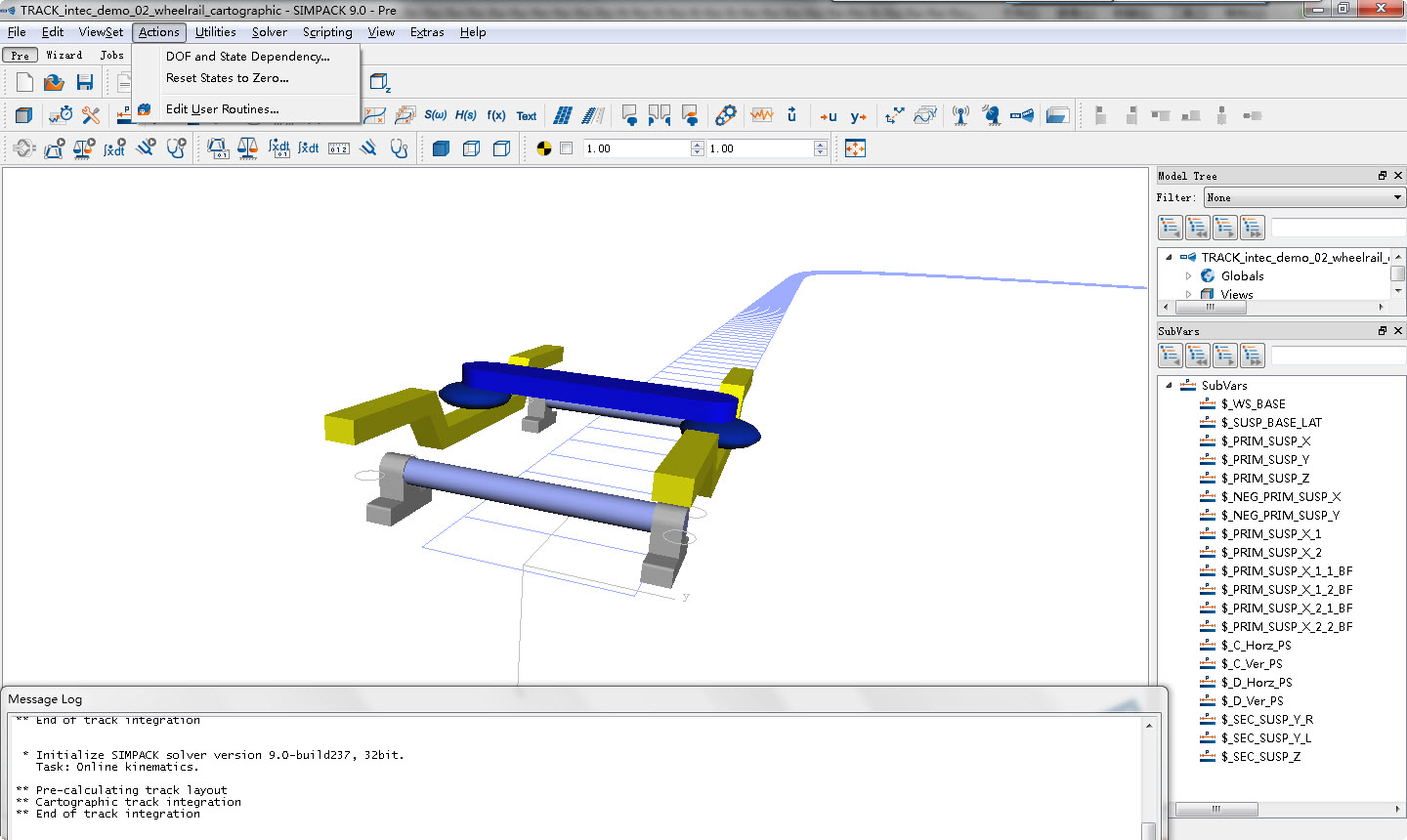This screenshot has height=840, width=1407.
Task: Click the f(x) function icon
Action: click(496, 115)
